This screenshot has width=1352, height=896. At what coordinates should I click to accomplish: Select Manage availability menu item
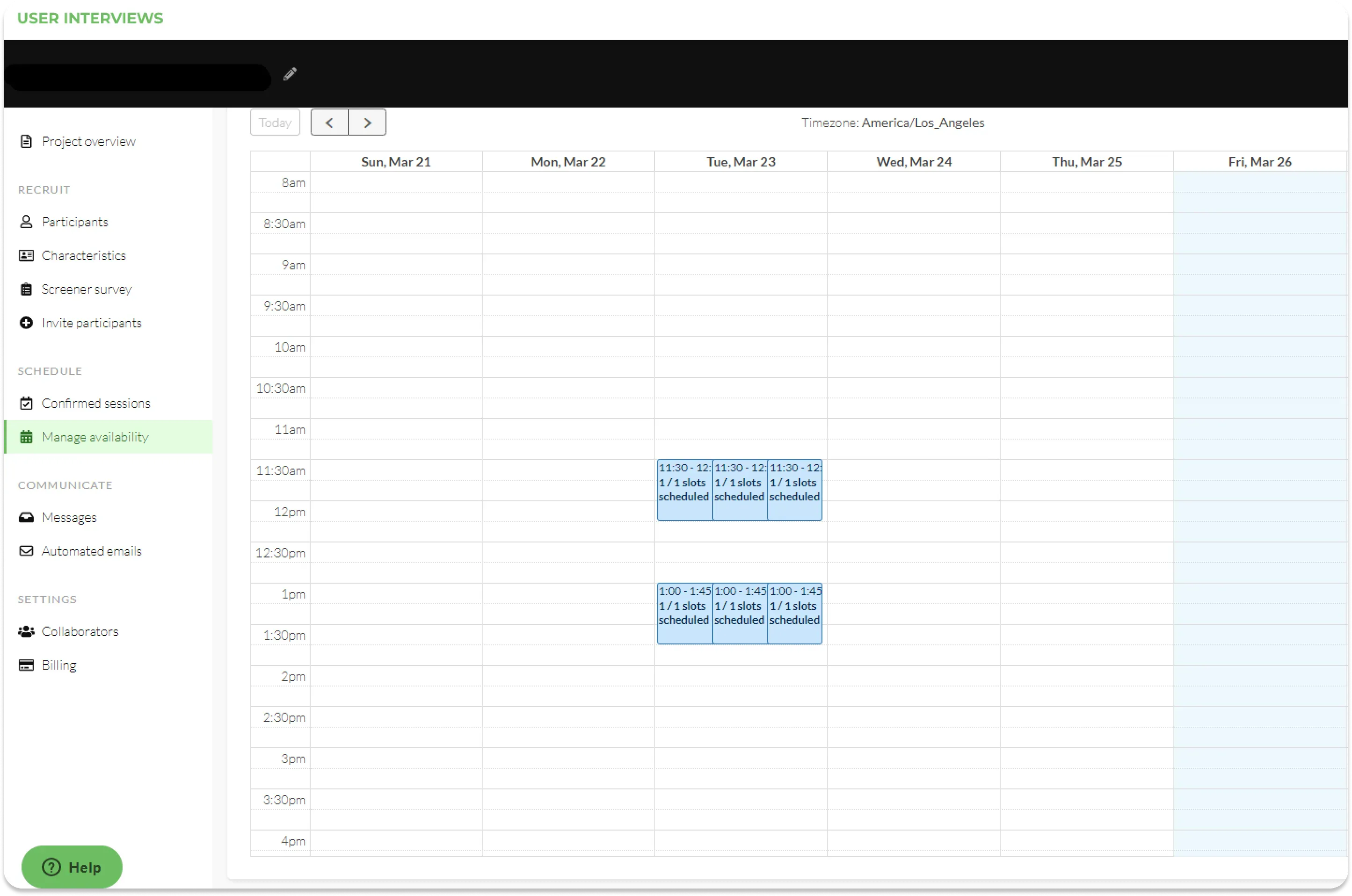coord(95,437)
